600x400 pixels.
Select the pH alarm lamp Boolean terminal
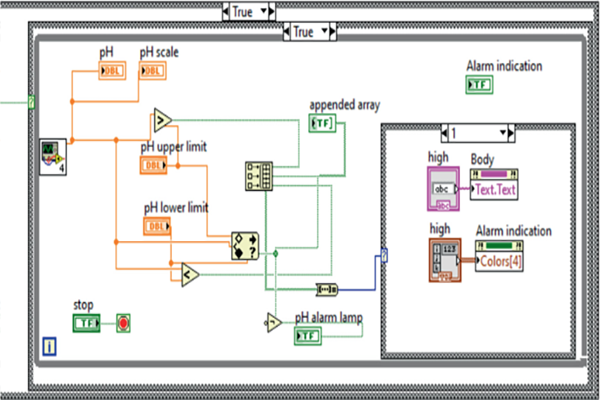(309, 336)
